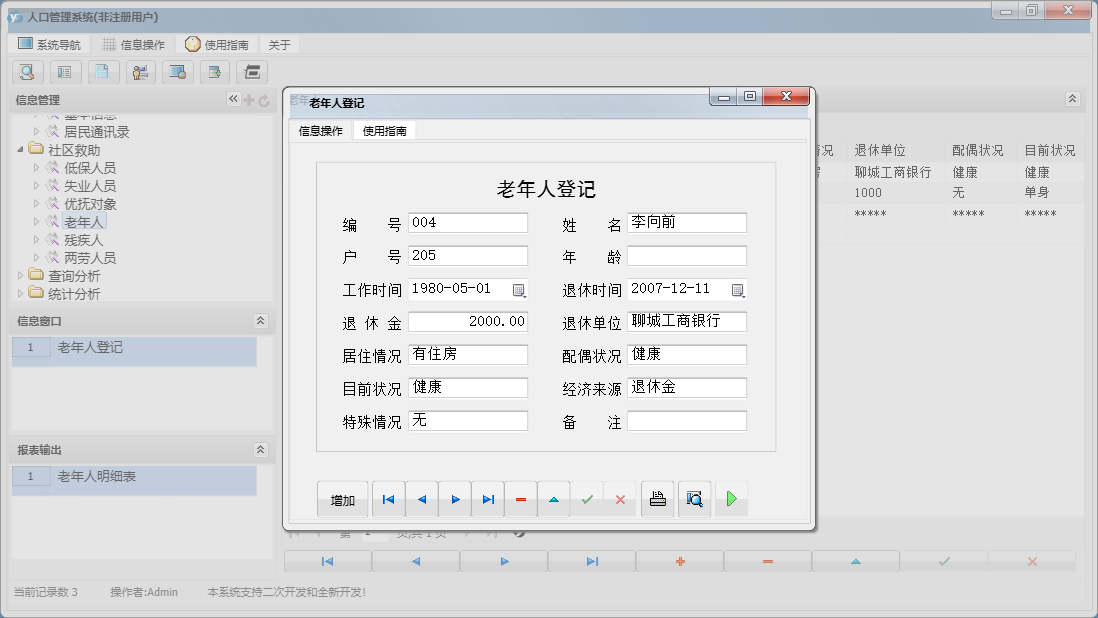Collapse the 社区救助 folder in tree
Viewport: 1098px width, 618px height.
[21, 150]
